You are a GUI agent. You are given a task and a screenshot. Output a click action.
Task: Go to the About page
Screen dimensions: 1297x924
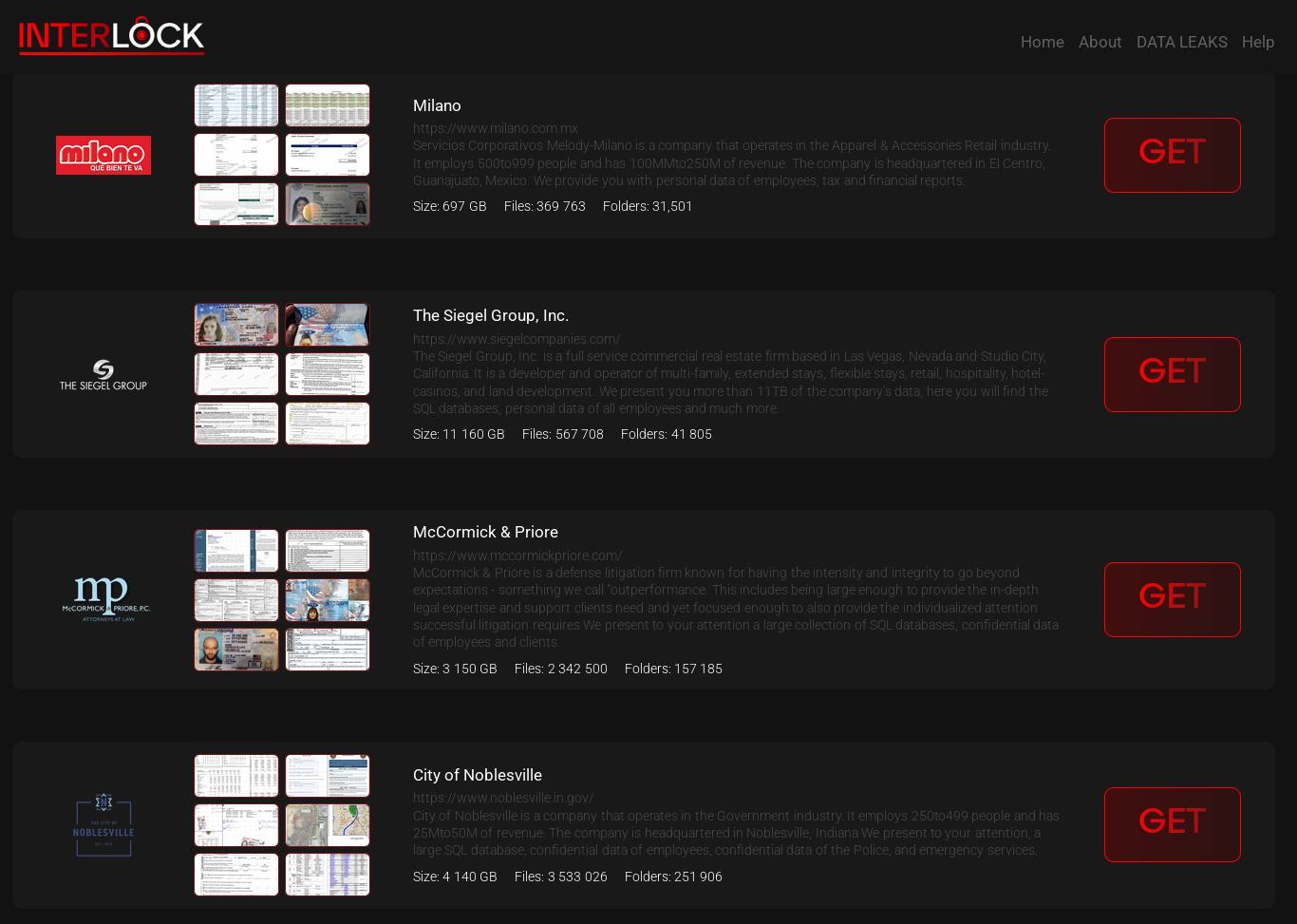1100,42
